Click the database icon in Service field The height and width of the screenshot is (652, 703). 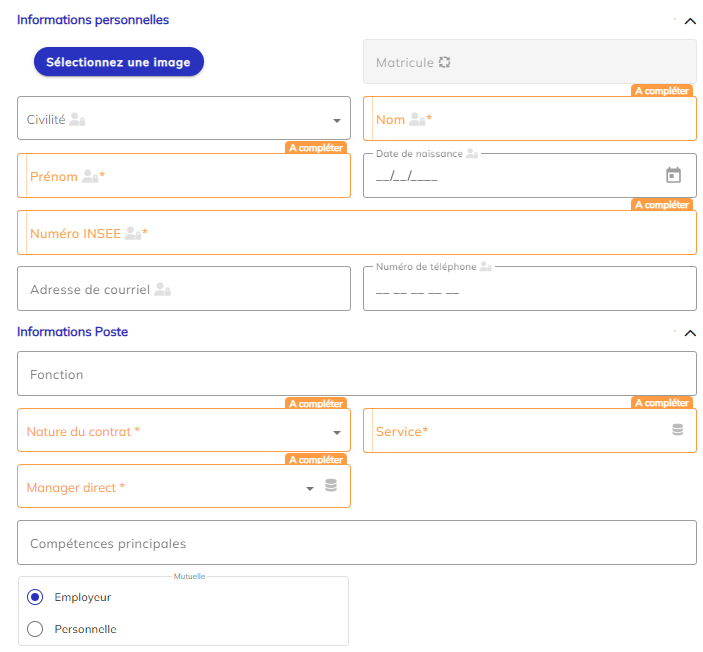(677, 430)
